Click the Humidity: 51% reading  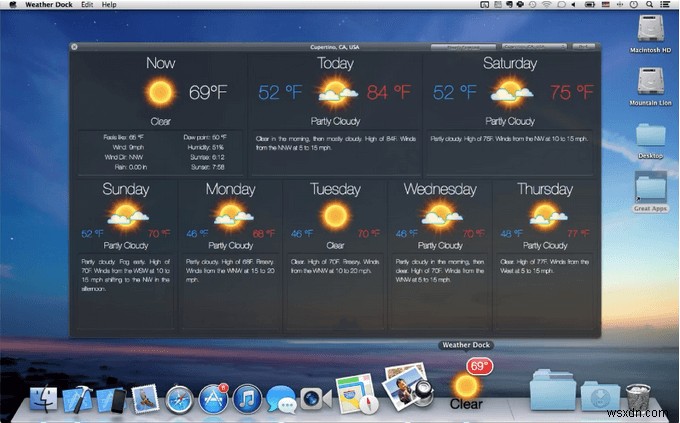(x=206, y=147)
